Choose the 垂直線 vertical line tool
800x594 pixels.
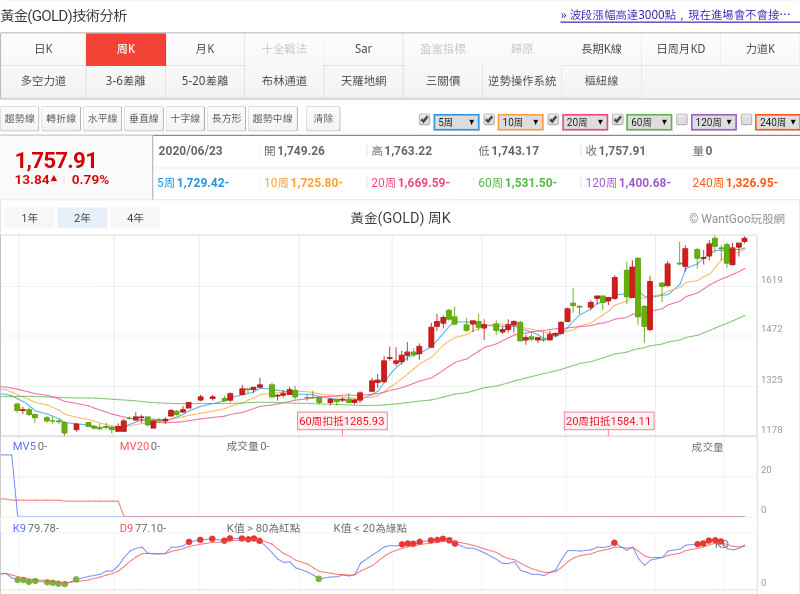click(144, 119)
